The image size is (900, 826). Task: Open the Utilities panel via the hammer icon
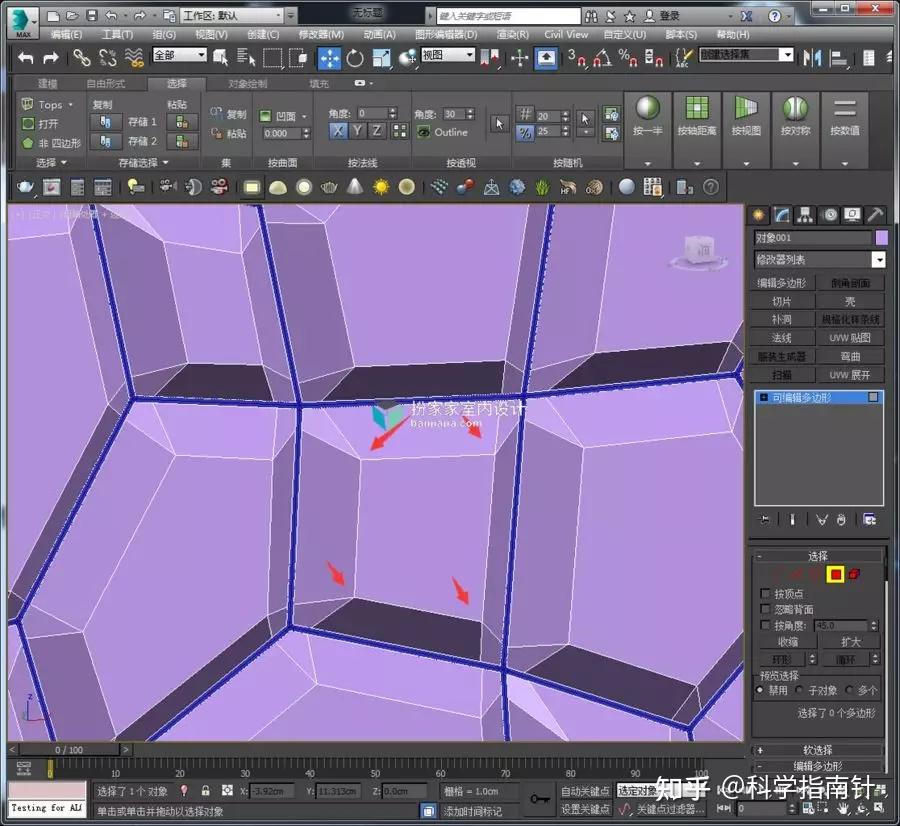[875, 214]
